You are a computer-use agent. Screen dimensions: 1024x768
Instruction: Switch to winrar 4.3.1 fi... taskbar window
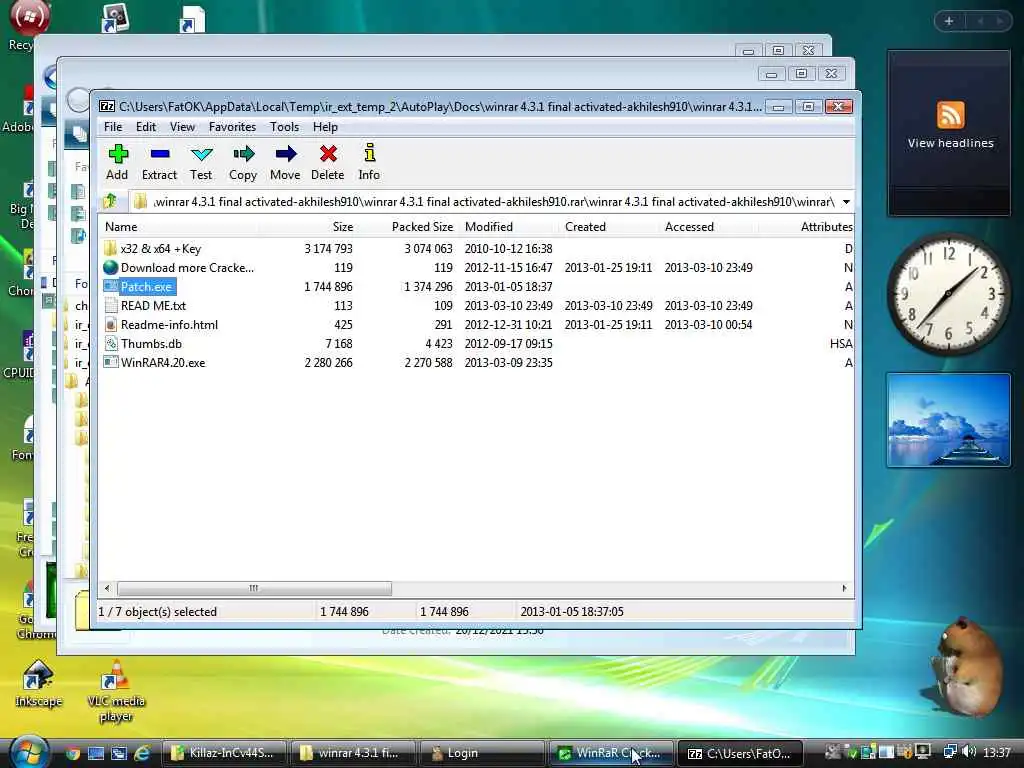click(353, 753)
